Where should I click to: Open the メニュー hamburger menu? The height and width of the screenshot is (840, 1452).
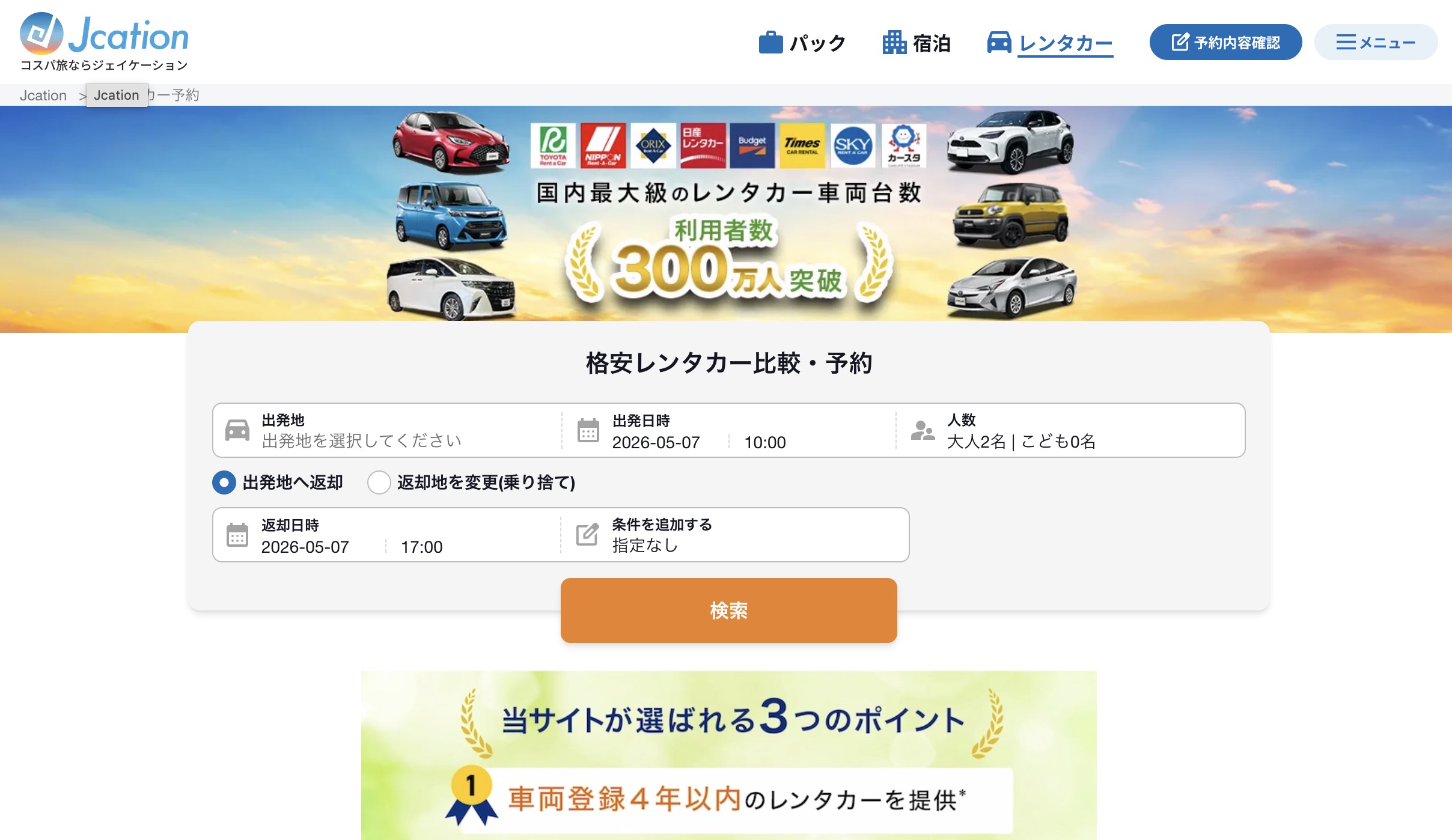tap(1375, 43)
